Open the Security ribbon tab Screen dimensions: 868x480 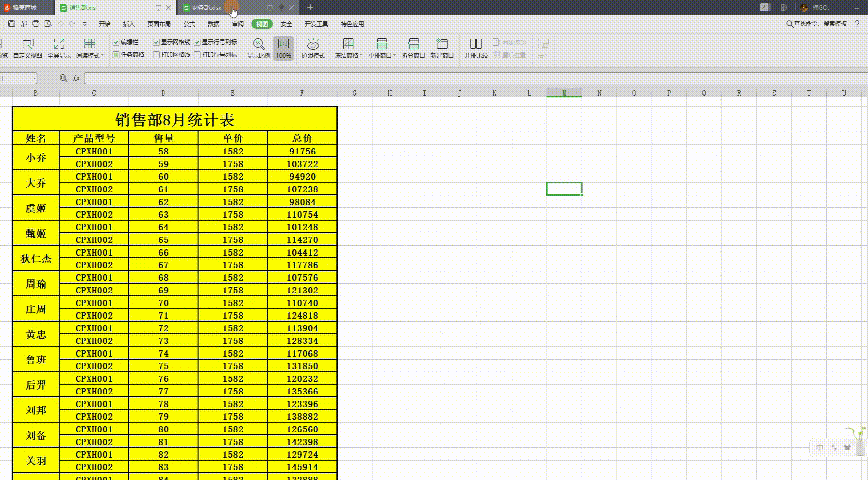tap(286, 24)
